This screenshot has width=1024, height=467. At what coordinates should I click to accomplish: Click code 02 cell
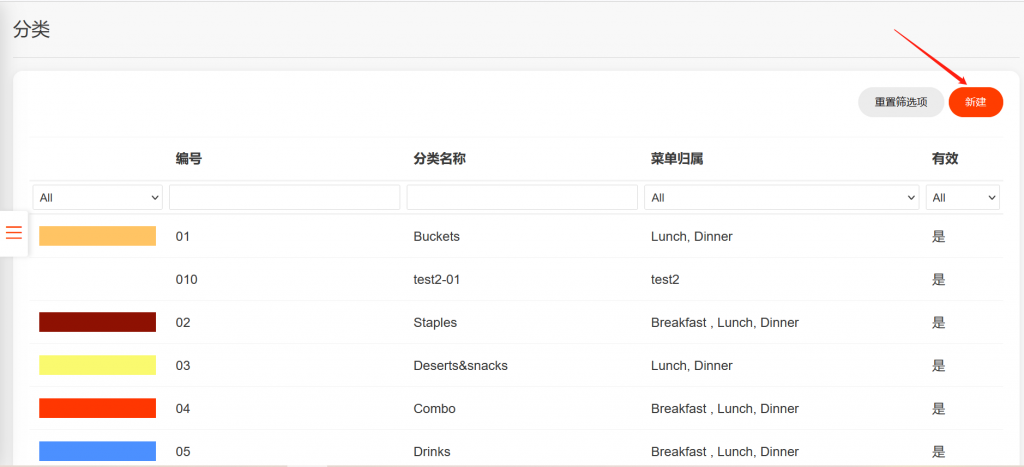coord(183,323)
